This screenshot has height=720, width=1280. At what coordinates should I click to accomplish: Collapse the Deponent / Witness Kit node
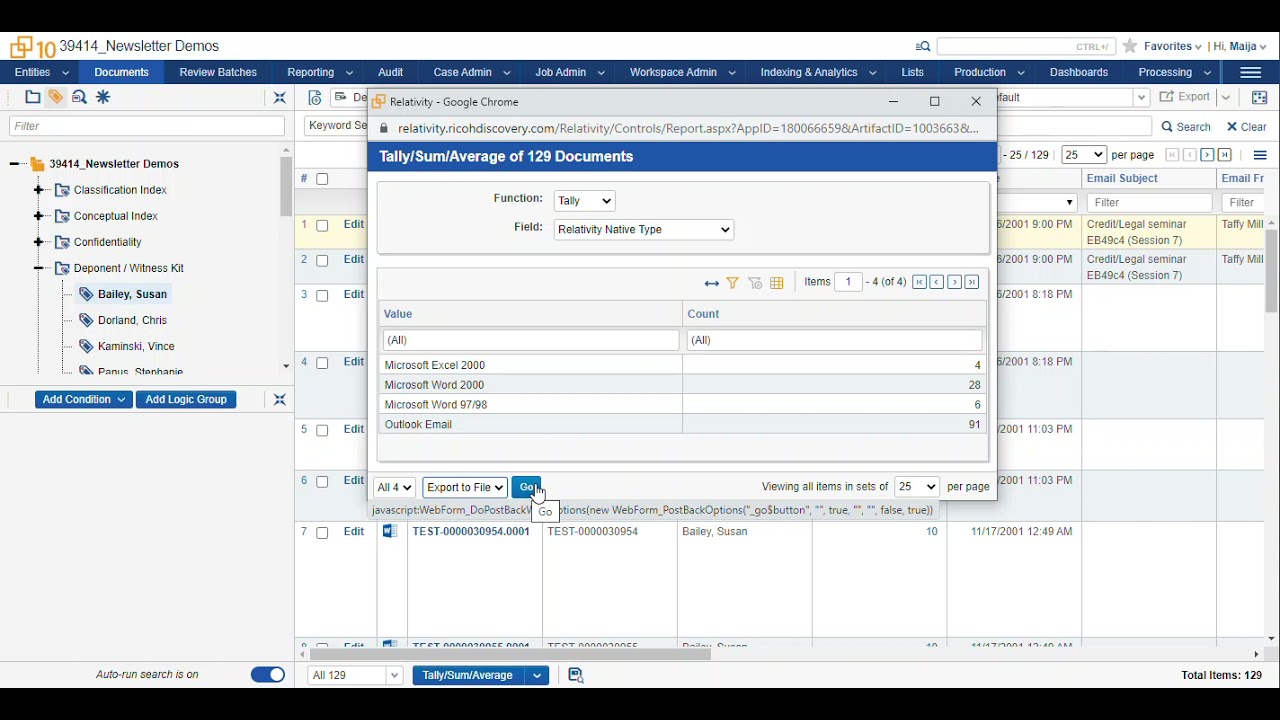[x=39, y=268]
